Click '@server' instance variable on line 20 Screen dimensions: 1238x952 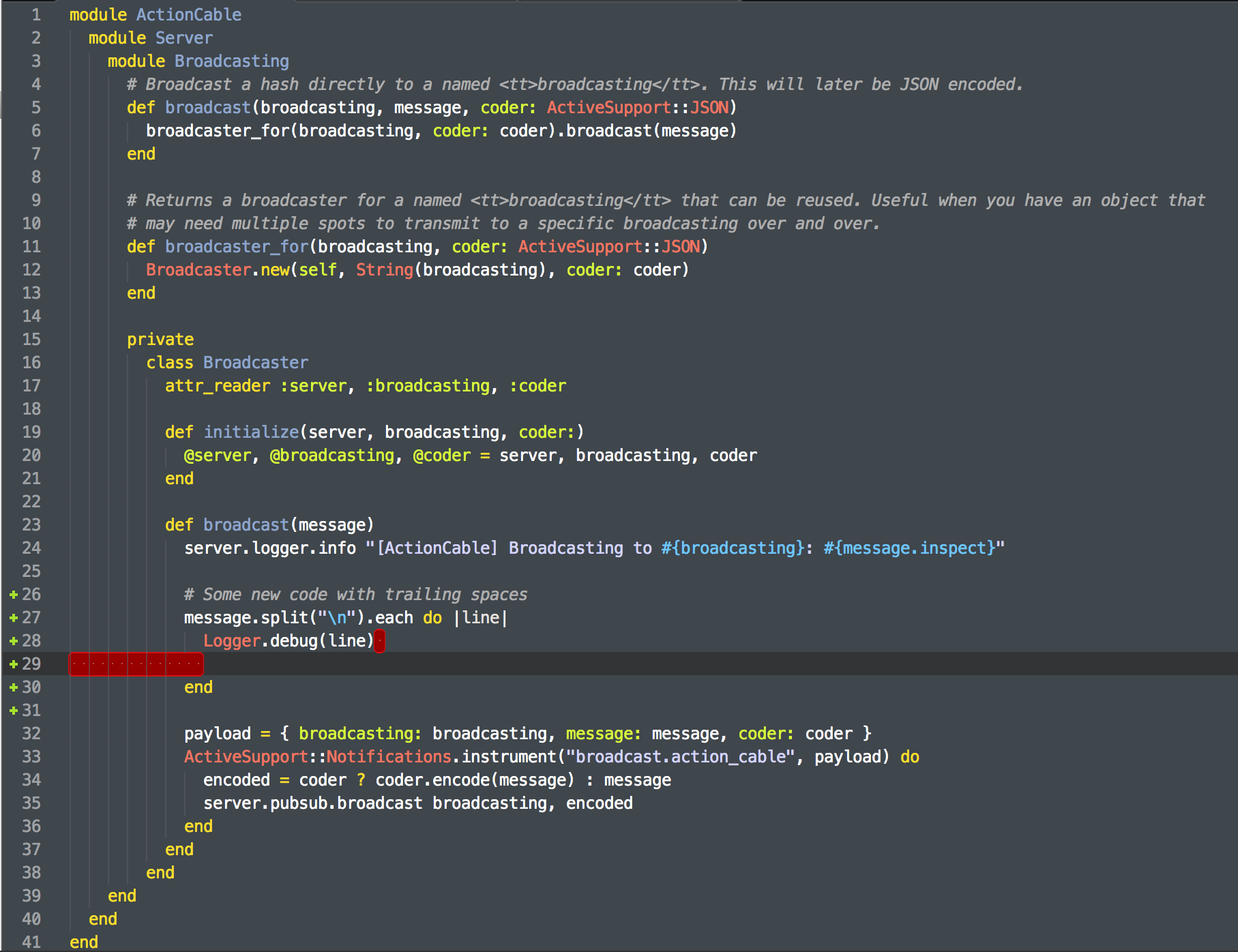coord(218,456)
